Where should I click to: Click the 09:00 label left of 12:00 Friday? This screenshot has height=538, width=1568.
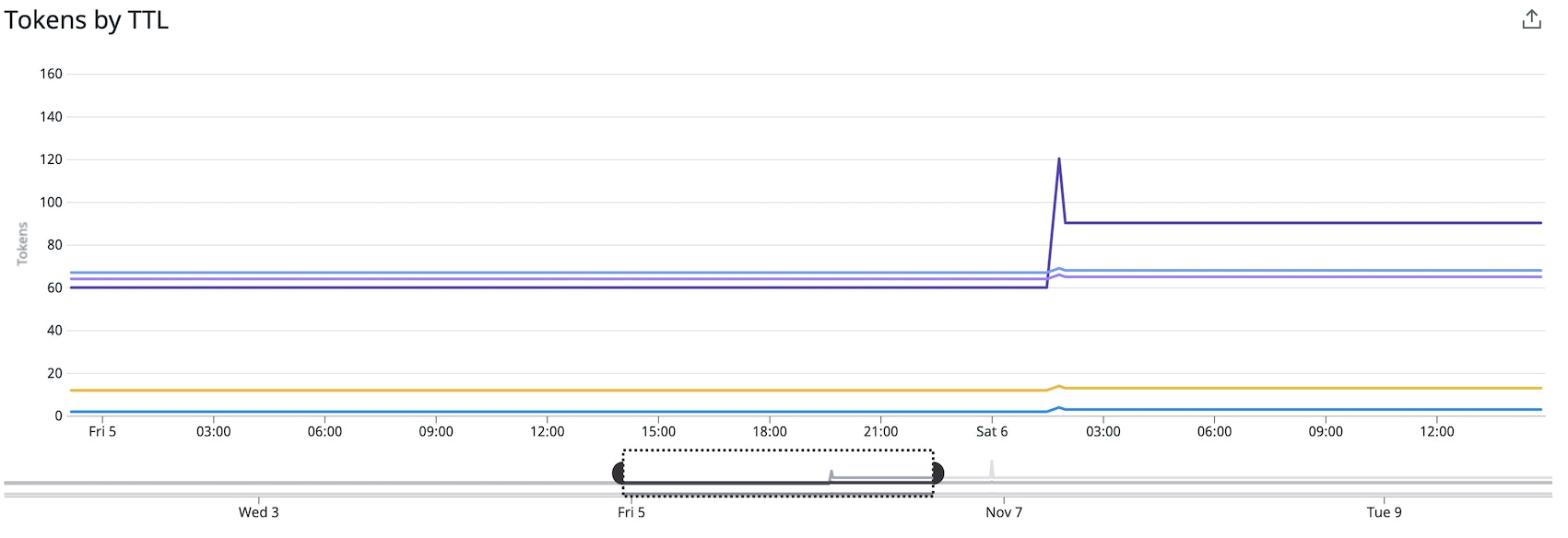pos(436,431)
